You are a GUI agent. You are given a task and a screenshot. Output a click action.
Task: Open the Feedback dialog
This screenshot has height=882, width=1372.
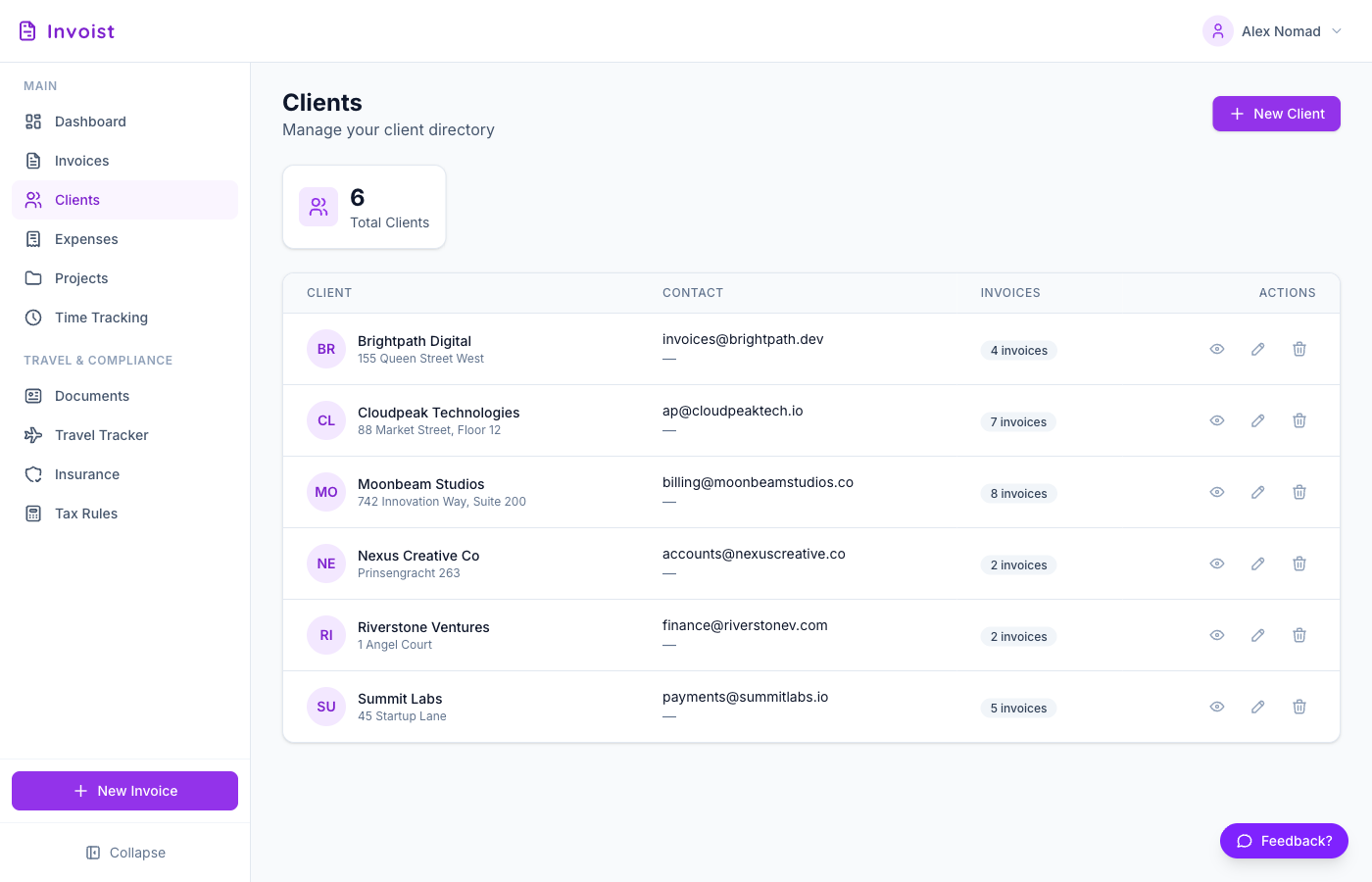[1284, 841]
